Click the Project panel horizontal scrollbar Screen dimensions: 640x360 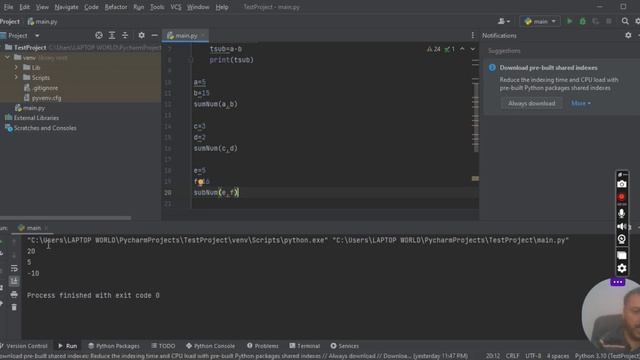[65, 218]
